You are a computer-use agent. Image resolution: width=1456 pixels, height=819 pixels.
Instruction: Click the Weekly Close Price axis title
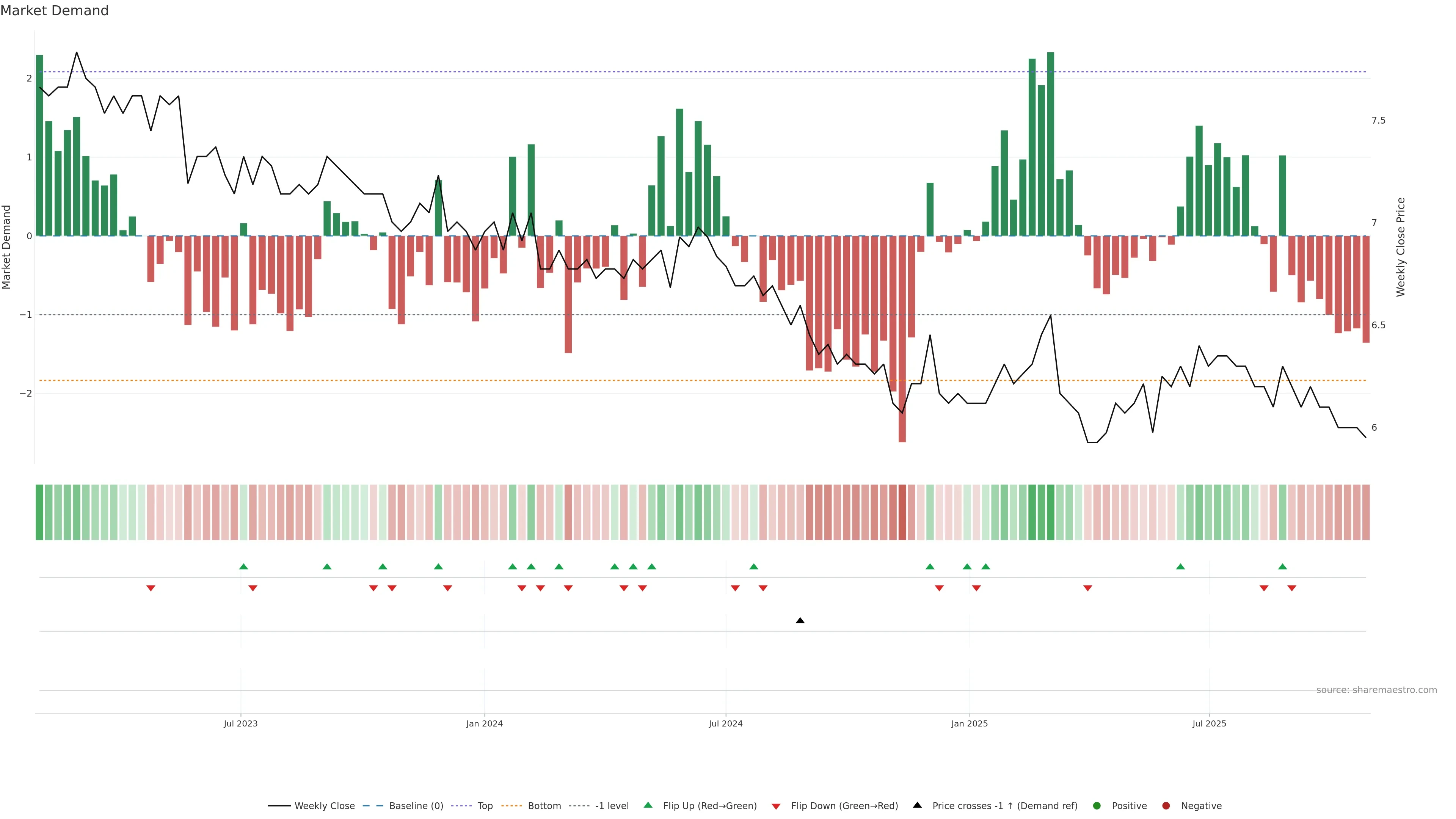coord(1401,247)
